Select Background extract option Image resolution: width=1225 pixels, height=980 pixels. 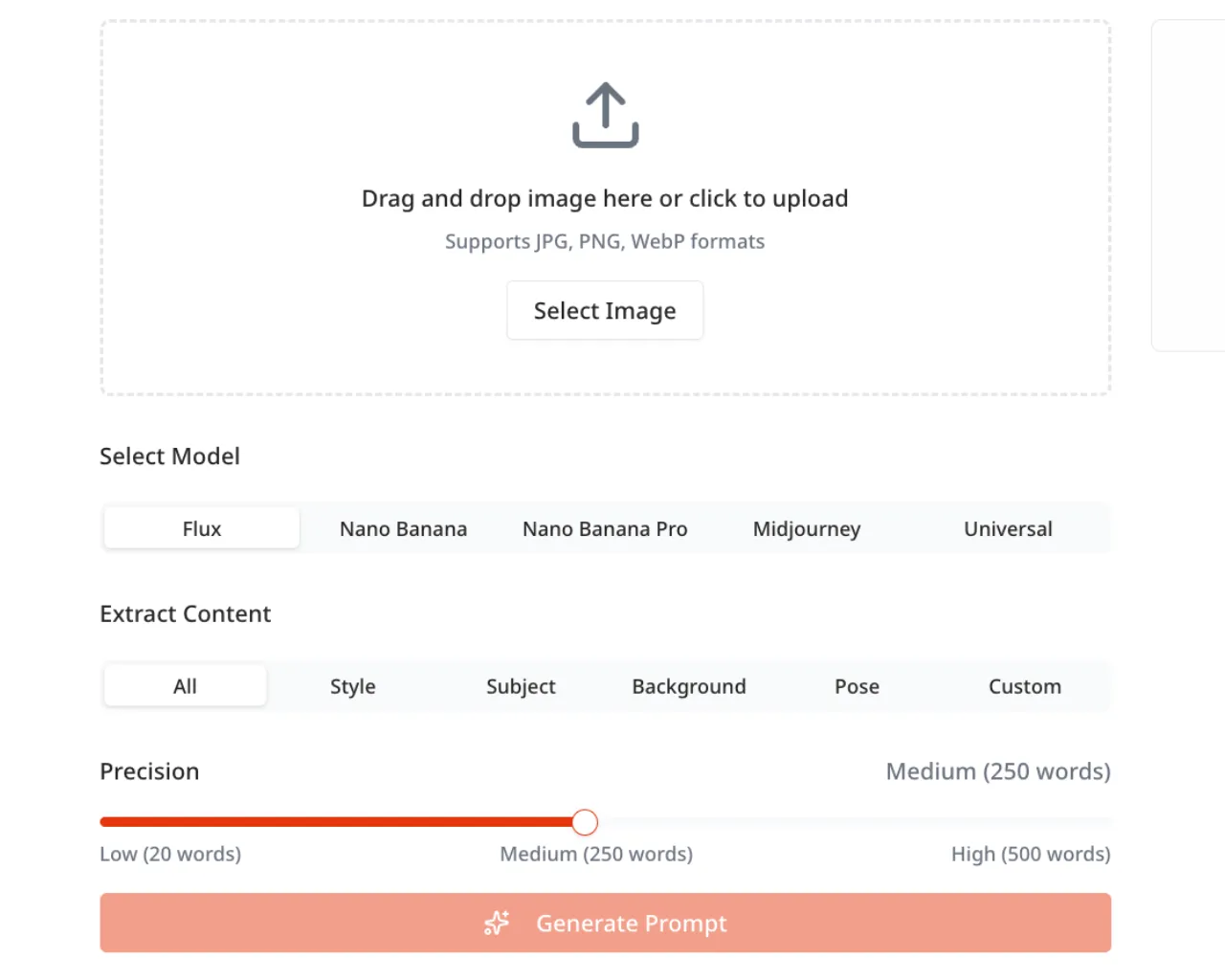click(689, 686)
